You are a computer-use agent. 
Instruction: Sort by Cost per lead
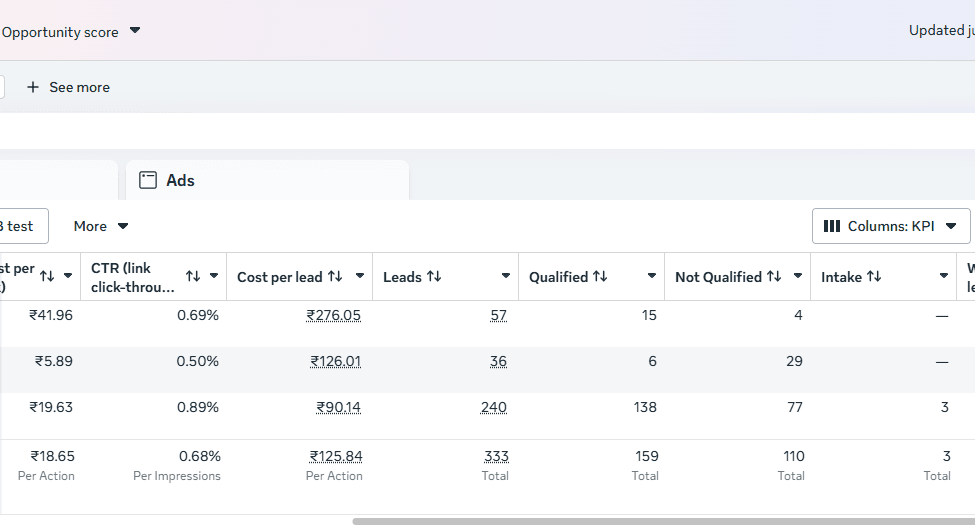(335, 276)
